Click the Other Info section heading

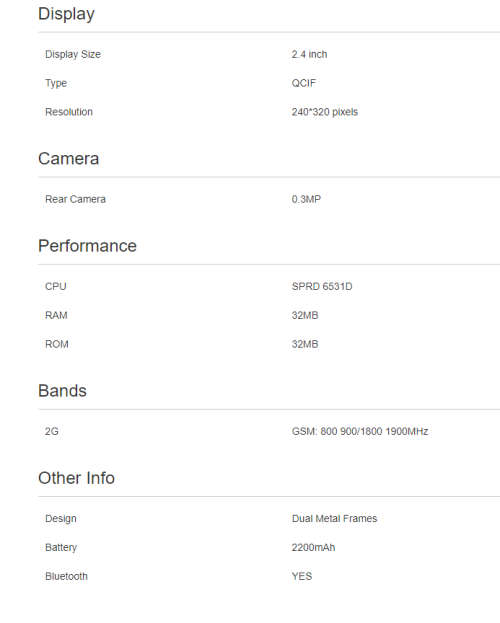tap(76, 478)
